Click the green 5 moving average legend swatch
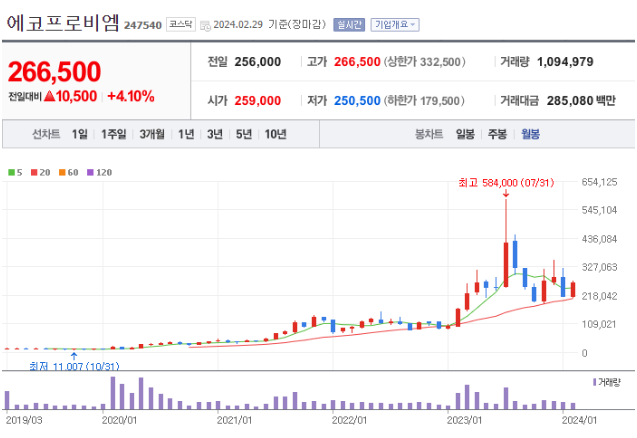This screenshot has width=637, height=438. (x=11, y=172)
